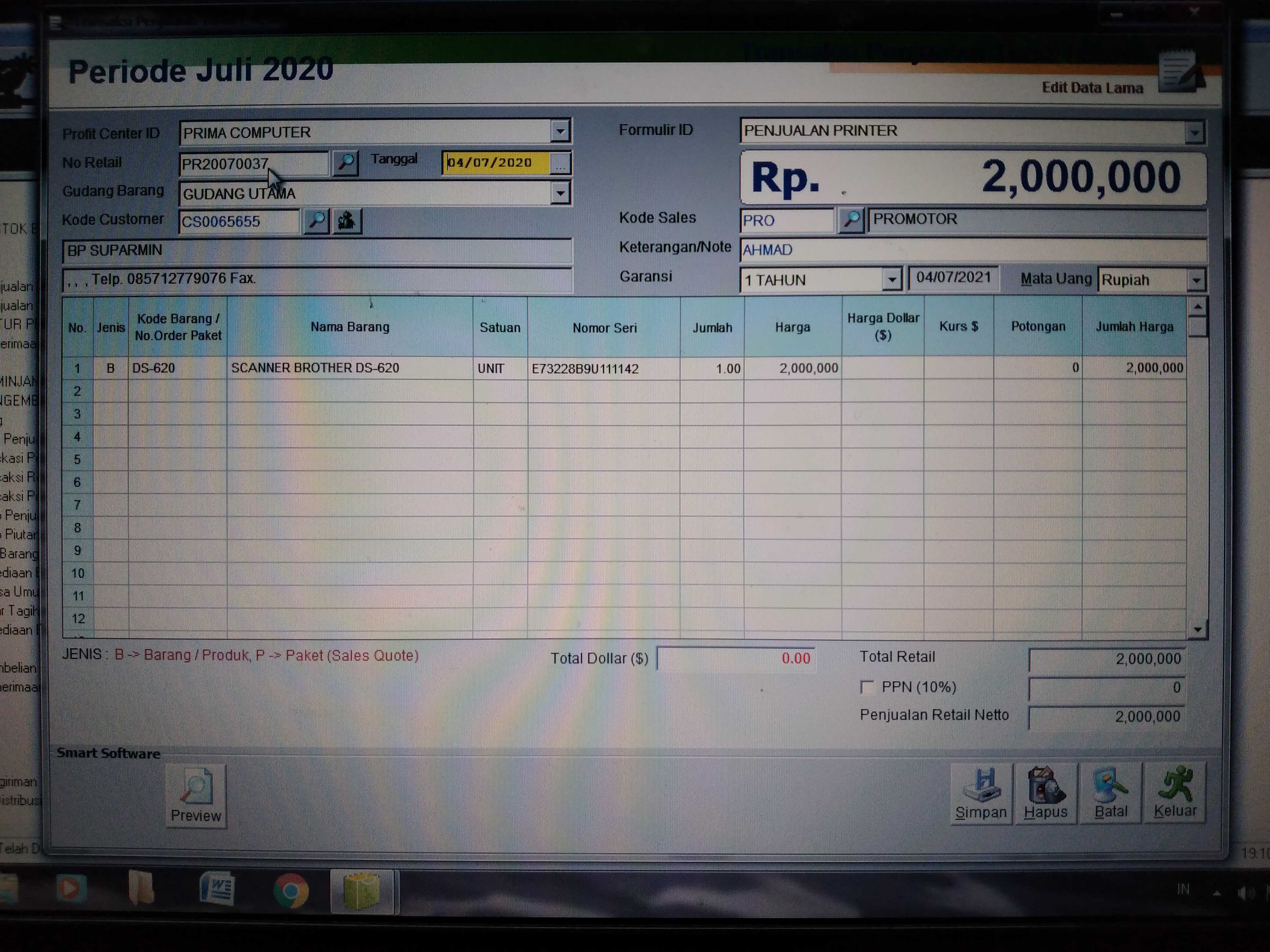Image resolution: width=1270 pixels, height=952 pixels.
Task: Click the Tanggal date picker ellipsis button
Action: 560,164
